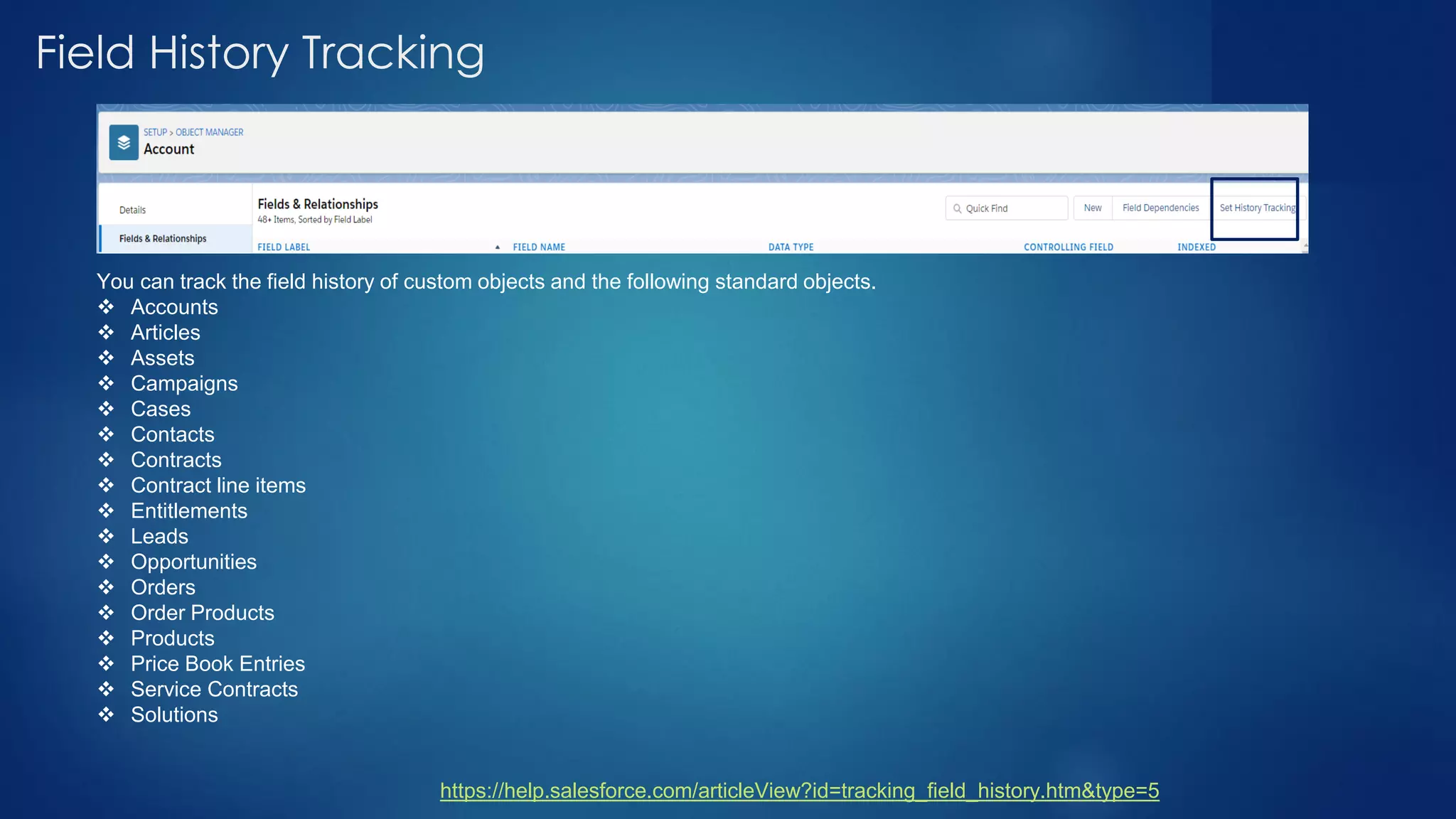Screen dimensions: 1456x819
Task: Open Field Dependencies button
Action: point(1160,208)
